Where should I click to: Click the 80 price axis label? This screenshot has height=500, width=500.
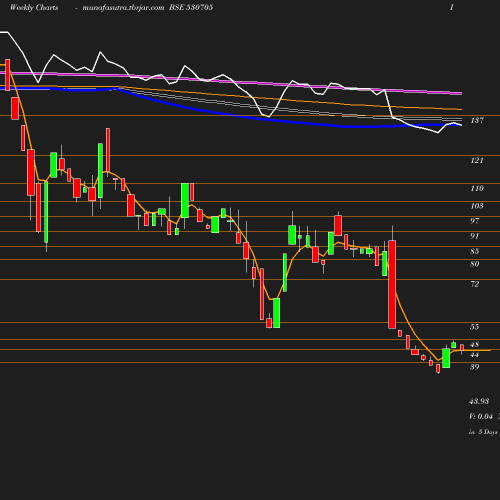pos(475,264)
